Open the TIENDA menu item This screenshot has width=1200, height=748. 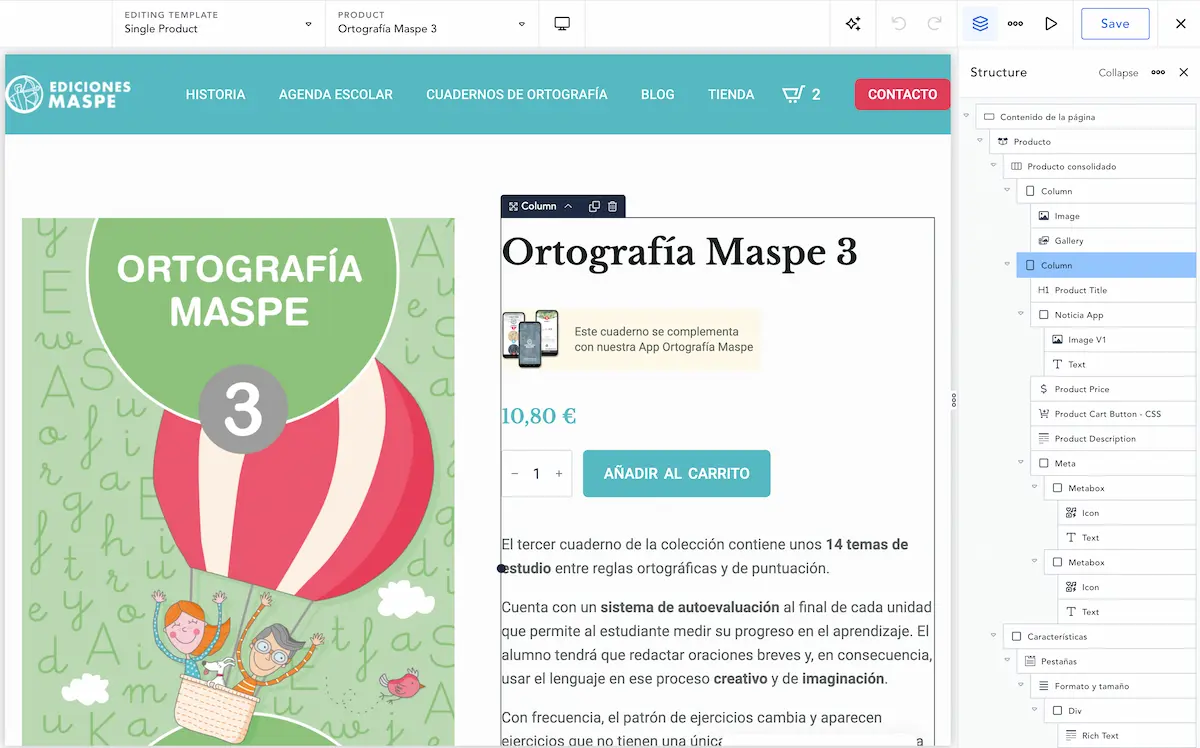pos(731,94)
